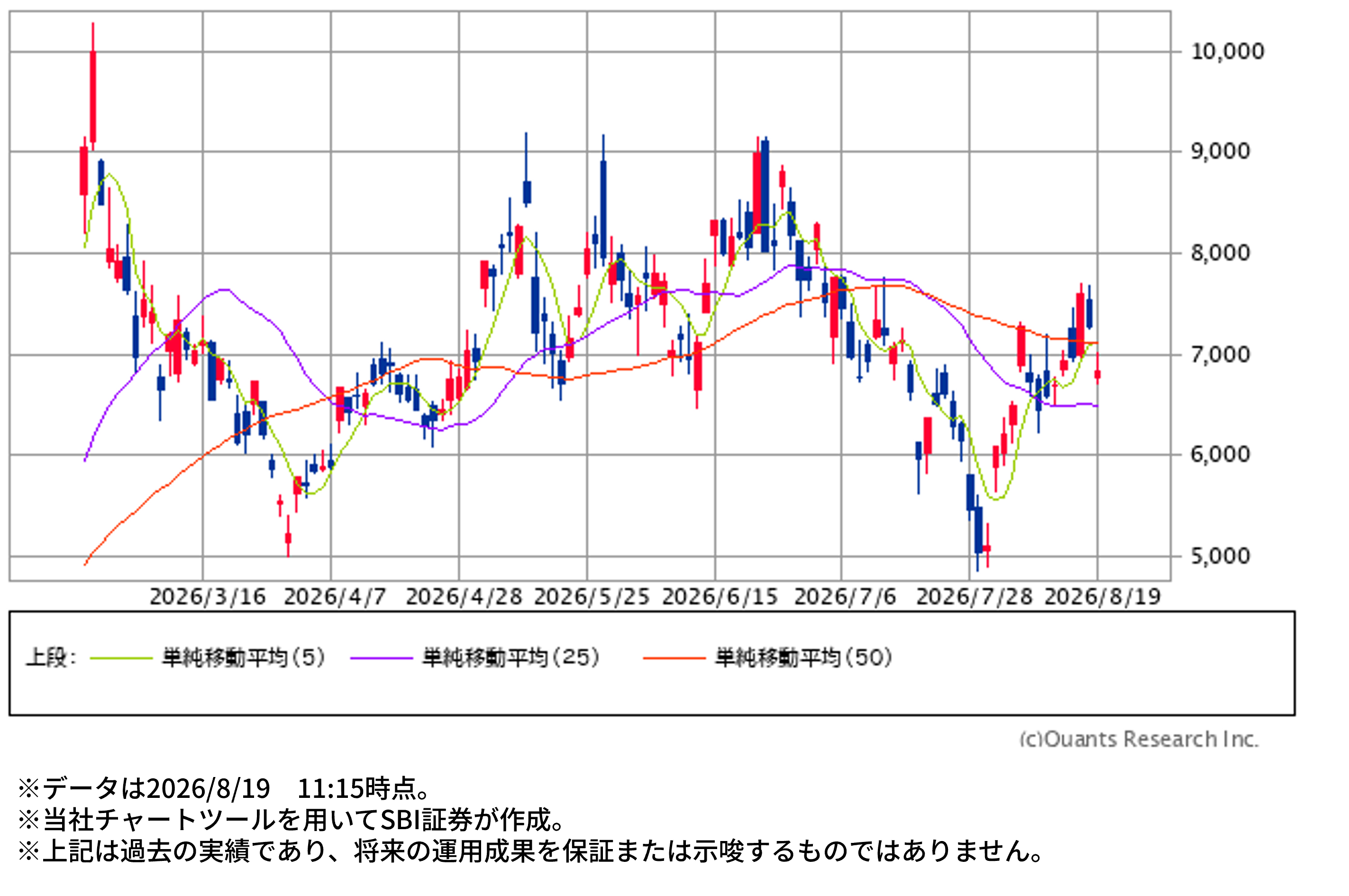
Task: Click the 5,000 price axis label
Action: click(1221, 556)
